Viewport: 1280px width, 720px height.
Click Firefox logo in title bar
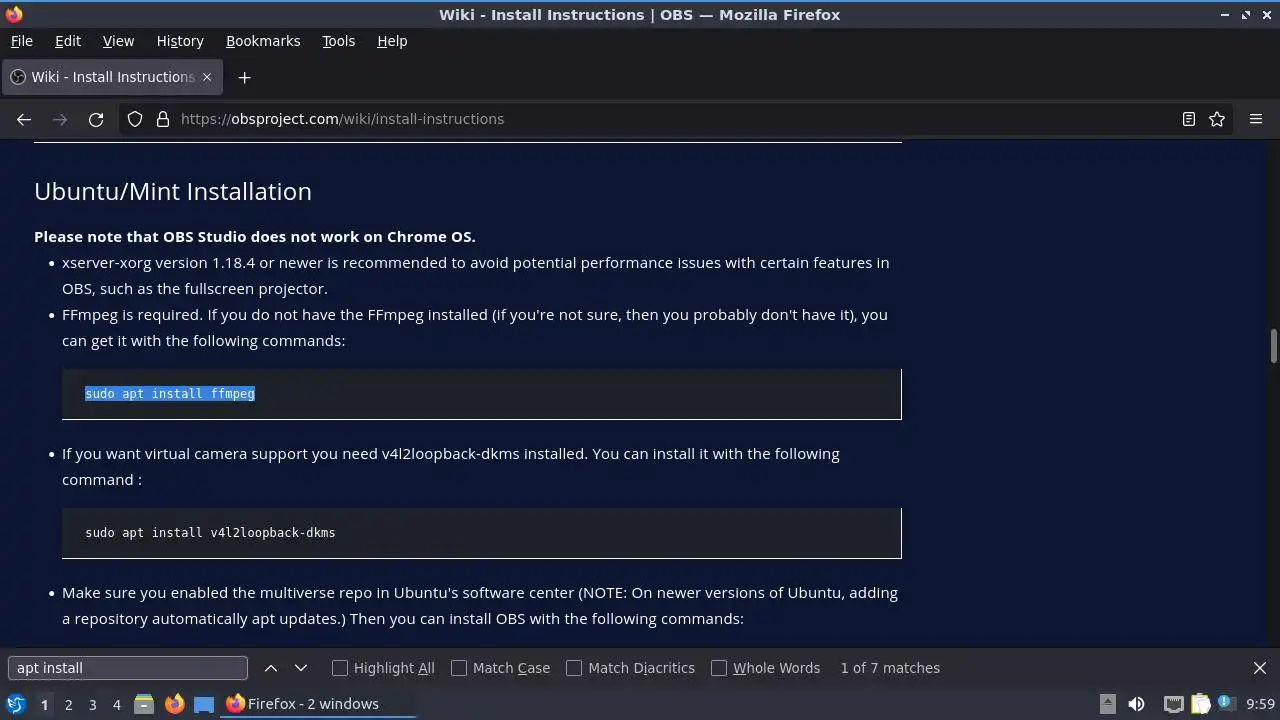tap(14, 15)
